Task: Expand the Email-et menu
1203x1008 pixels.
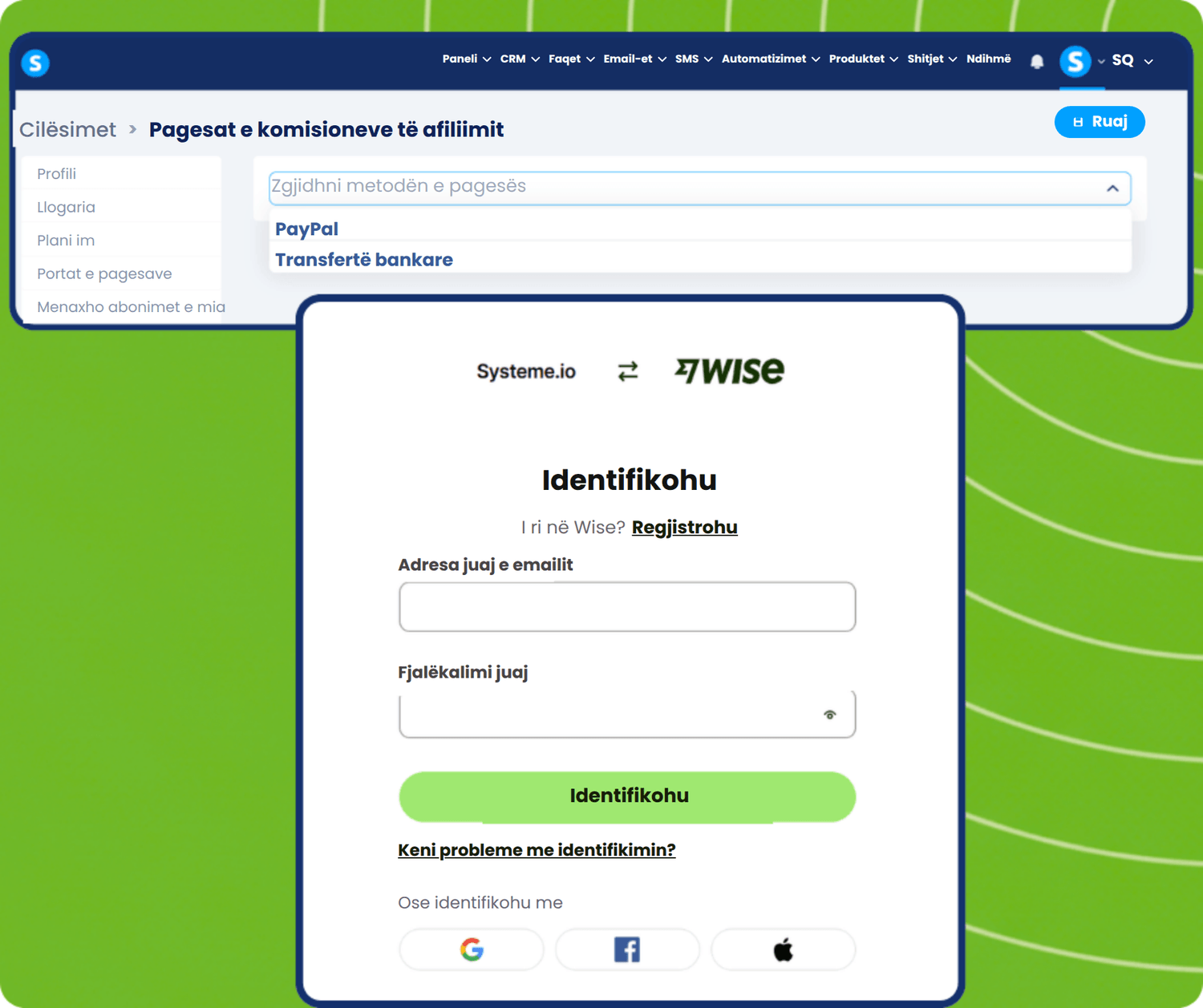Action: click(635, 59)
